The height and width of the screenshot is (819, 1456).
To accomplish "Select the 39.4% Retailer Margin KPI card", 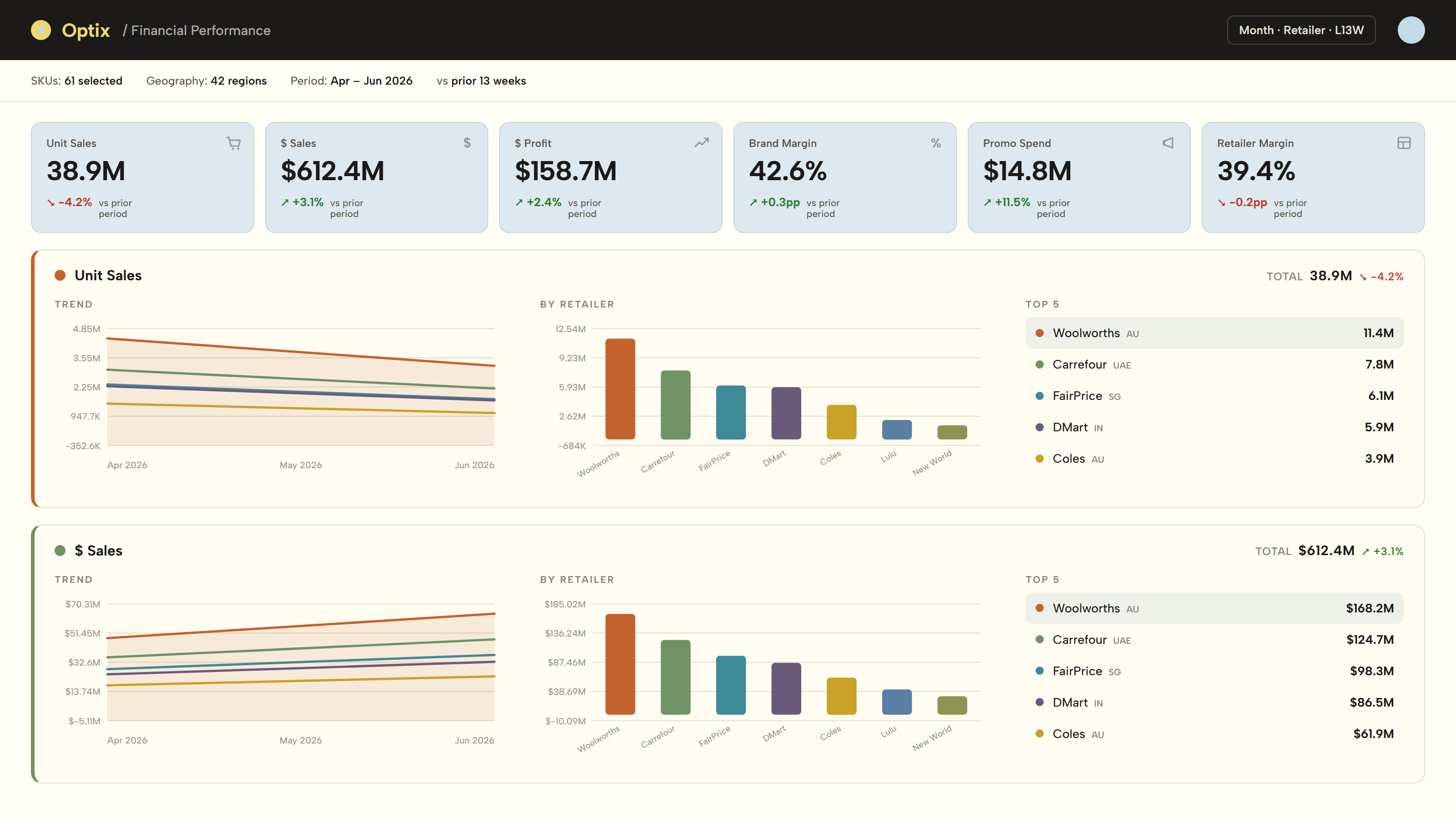I will pos(1312,177).
